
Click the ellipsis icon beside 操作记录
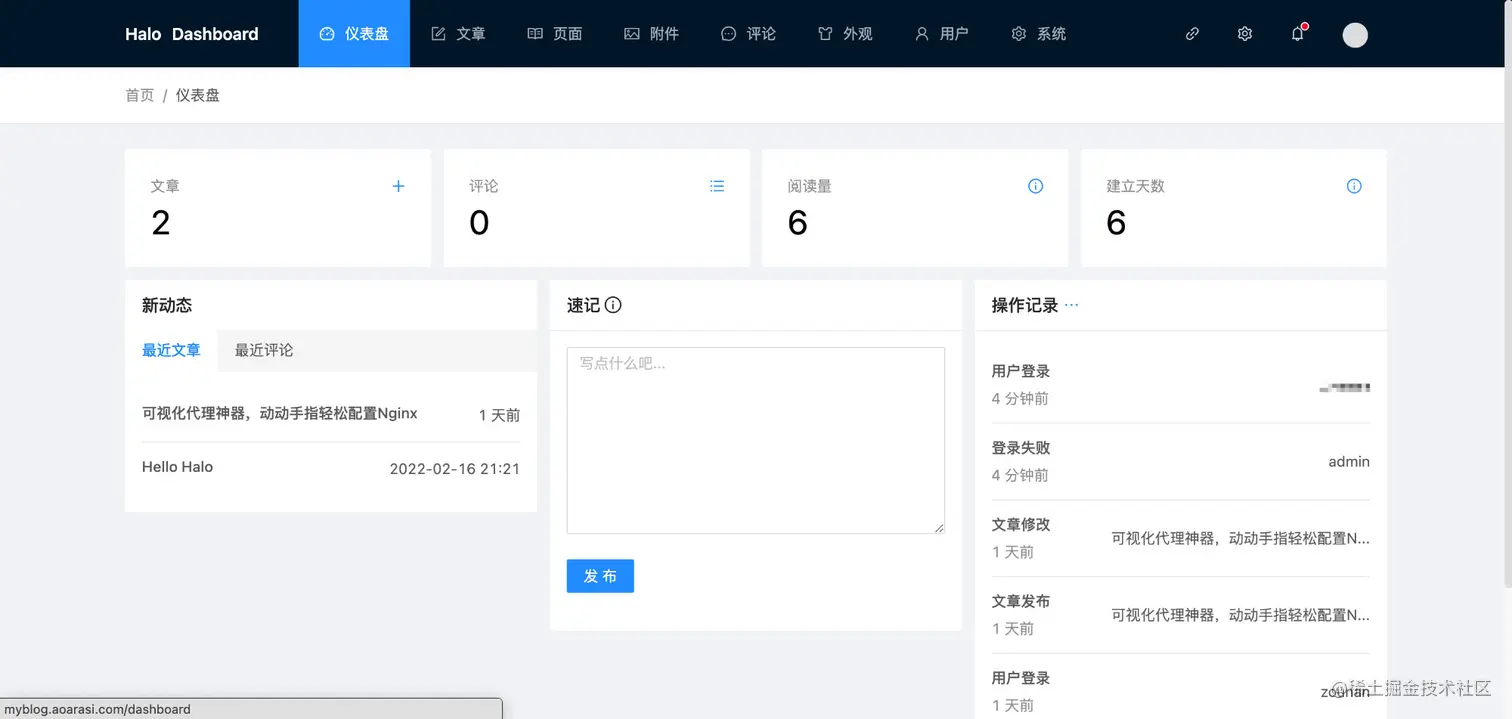1071,305
